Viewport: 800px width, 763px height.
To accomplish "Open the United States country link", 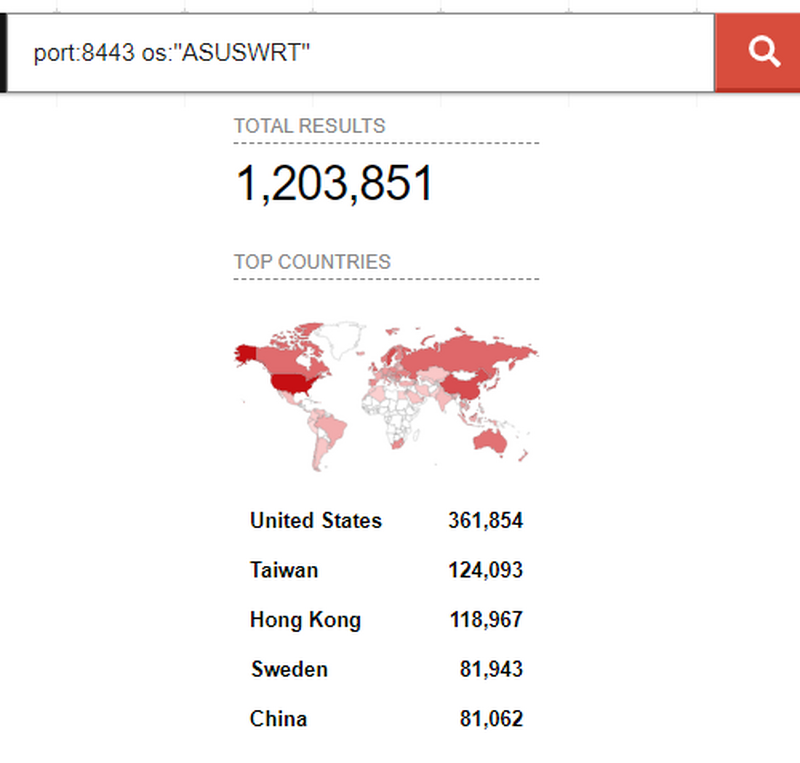I will [x=315, y=521].
